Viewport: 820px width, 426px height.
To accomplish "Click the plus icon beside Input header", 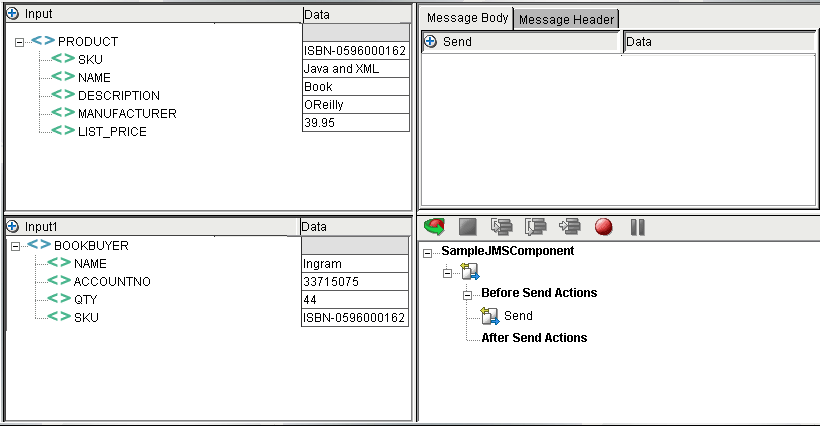I will (13, 14).
